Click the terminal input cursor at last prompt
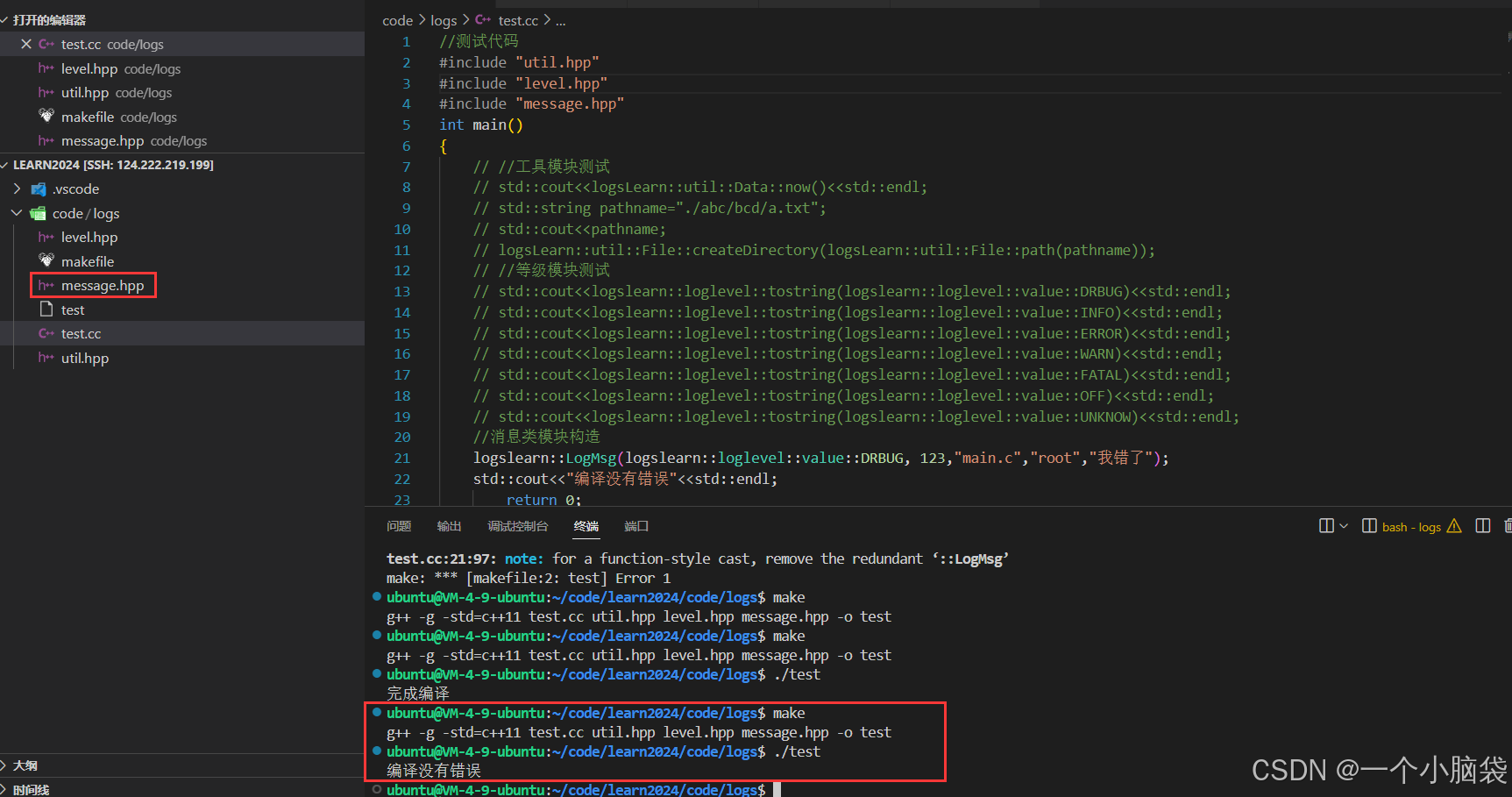 pos(777,790)
